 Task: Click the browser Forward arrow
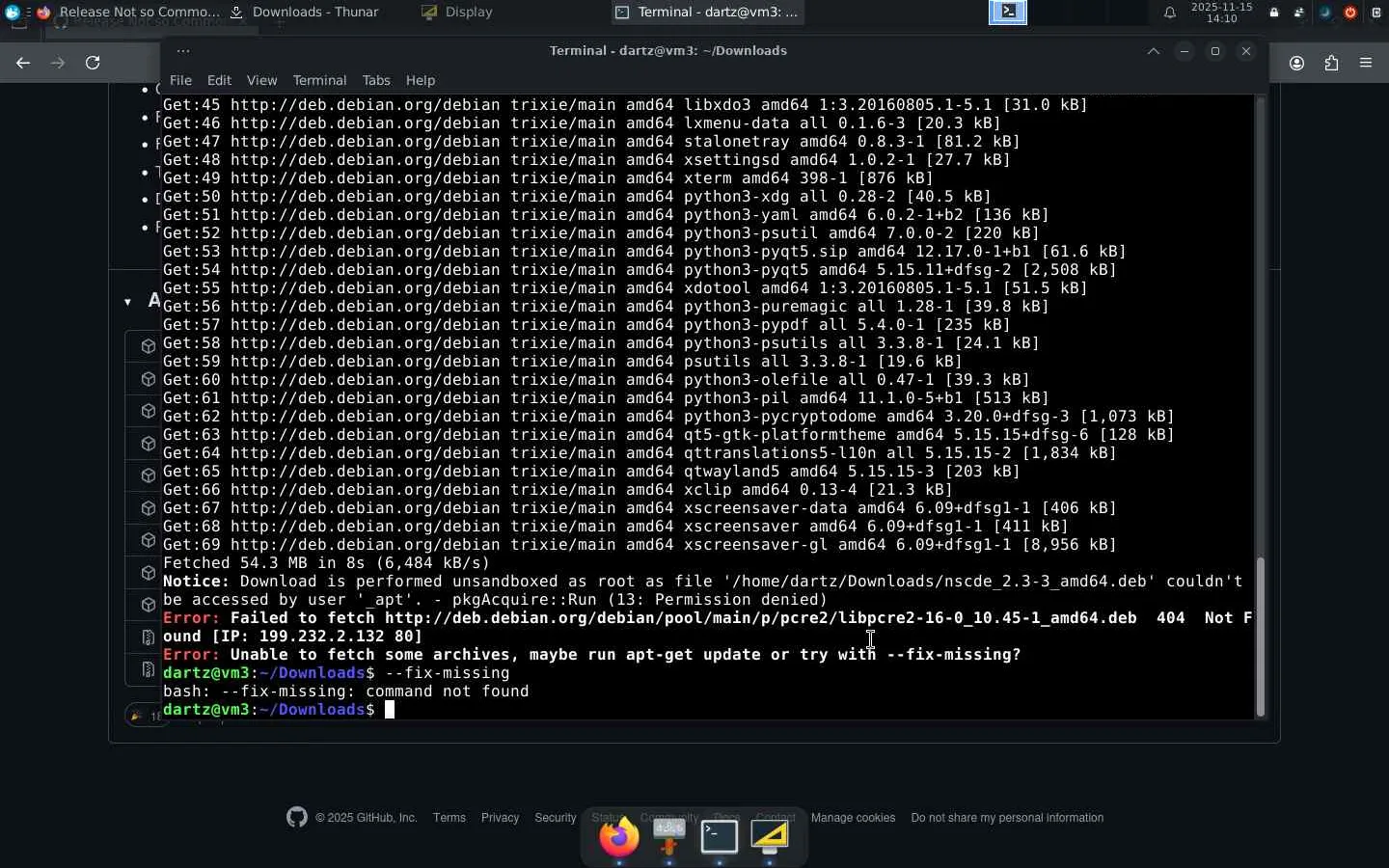tap(58, 63)
